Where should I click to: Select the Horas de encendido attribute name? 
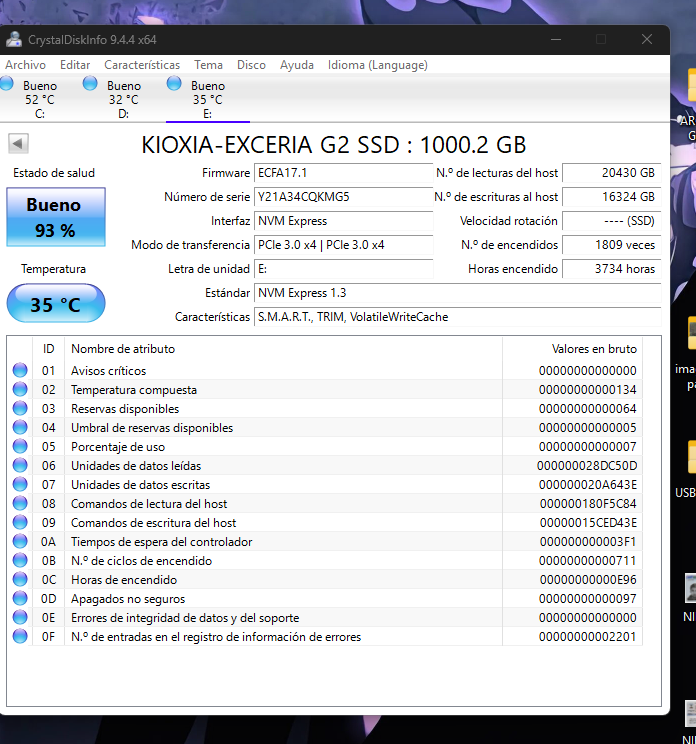click(x=124, y=579)
